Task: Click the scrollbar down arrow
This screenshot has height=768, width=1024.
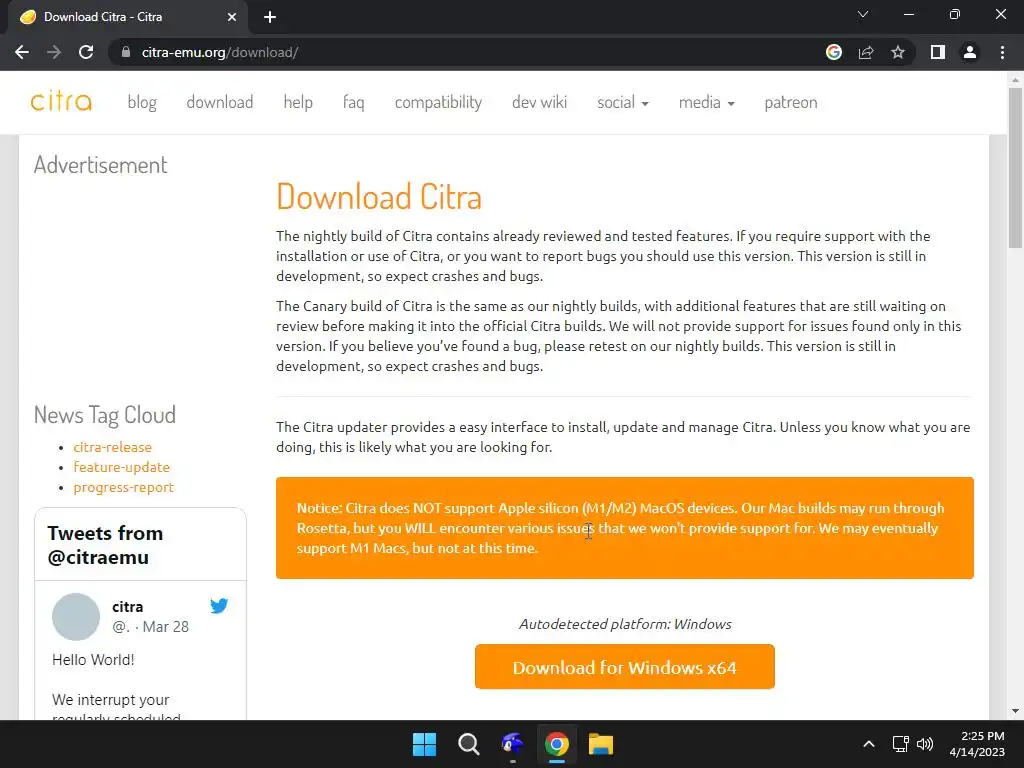Action: (x=1015, y=711)
